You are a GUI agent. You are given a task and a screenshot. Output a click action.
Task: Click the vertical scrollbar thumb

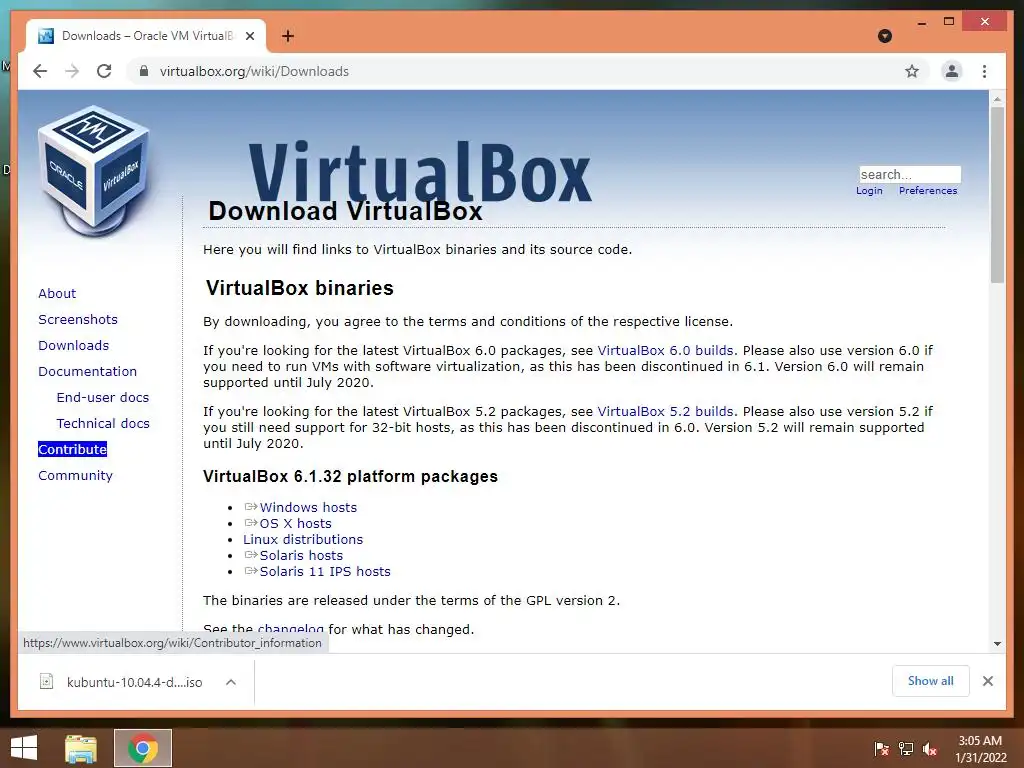pyautogui.click(x=997, y=195)
